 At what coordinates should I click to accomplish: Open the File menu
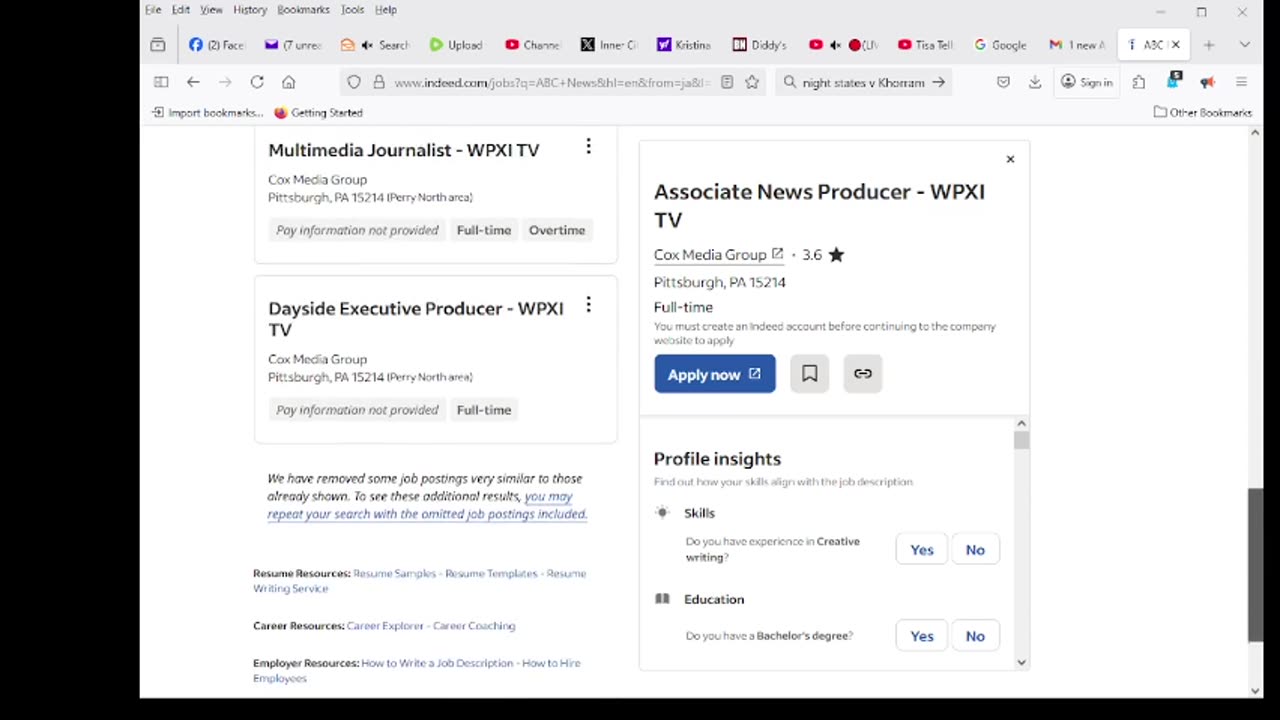(153, 10)
